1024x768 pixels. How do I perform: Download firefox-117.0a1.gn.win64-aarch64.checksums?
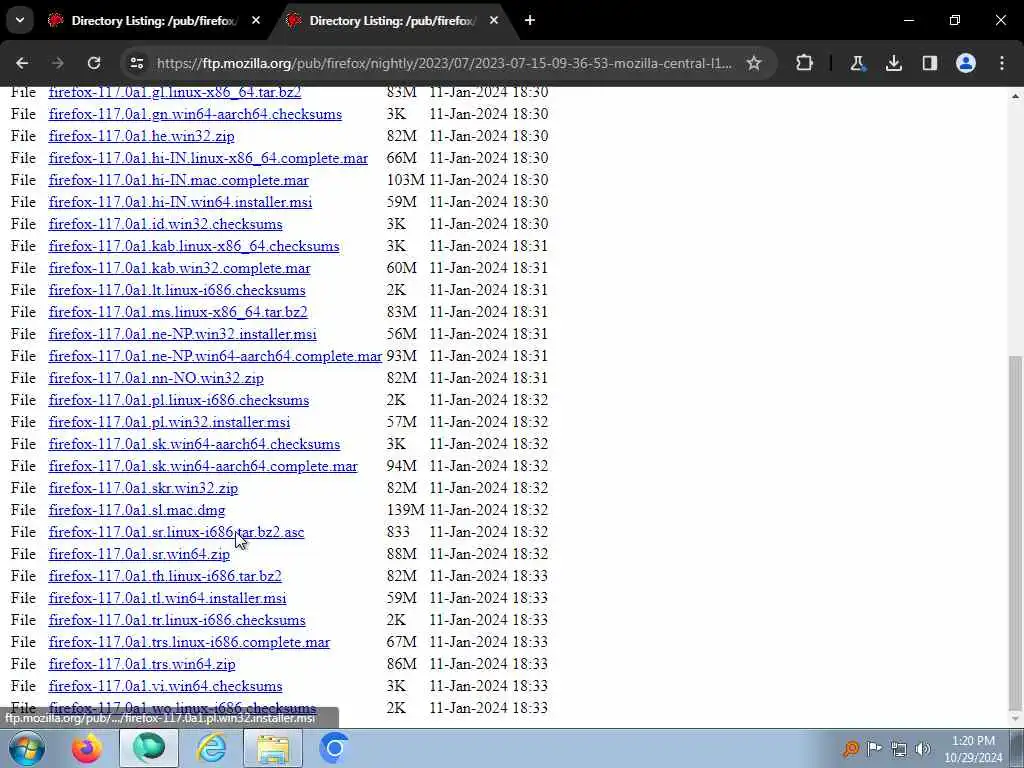(195, 114)
